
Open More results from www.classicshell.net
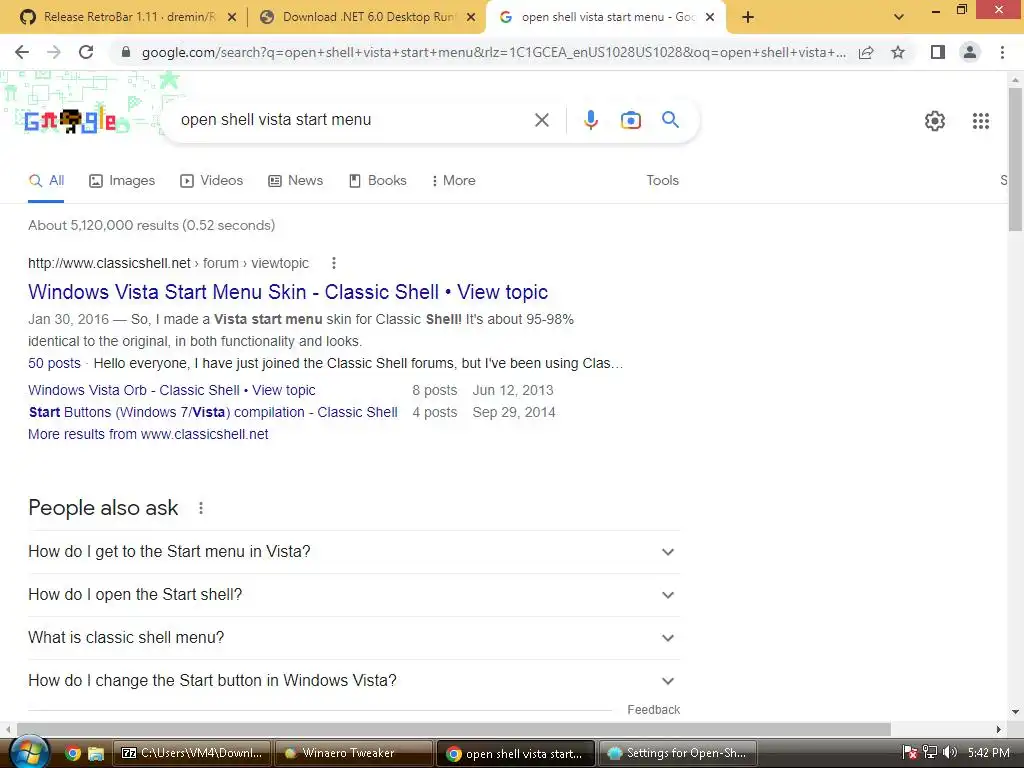click(148, 434)
